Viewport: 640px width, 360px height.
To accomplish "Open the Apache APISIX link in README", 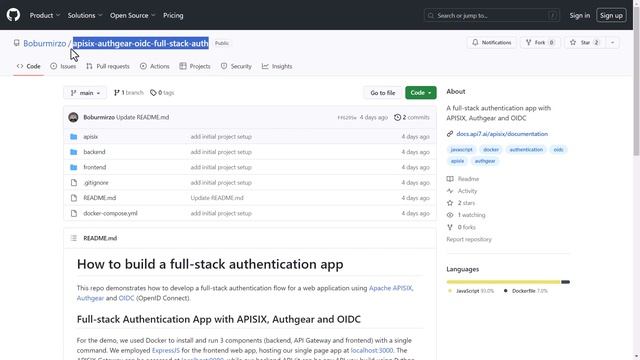I will [x=390, y=288].
